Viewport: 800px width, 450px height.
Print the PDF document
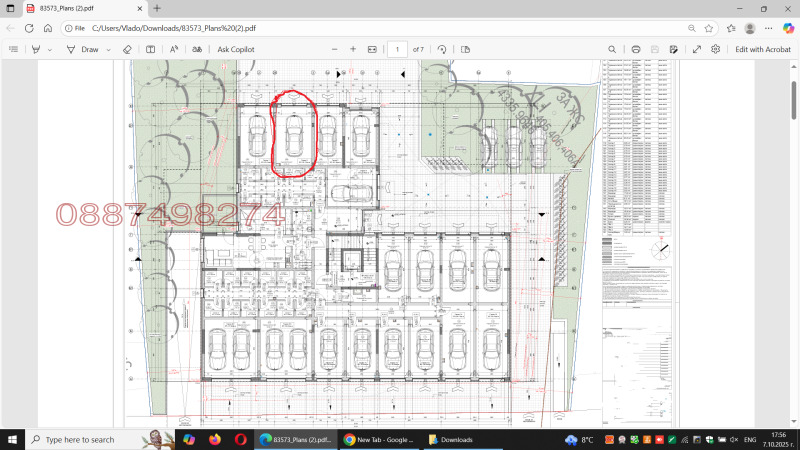coord(635,49)
